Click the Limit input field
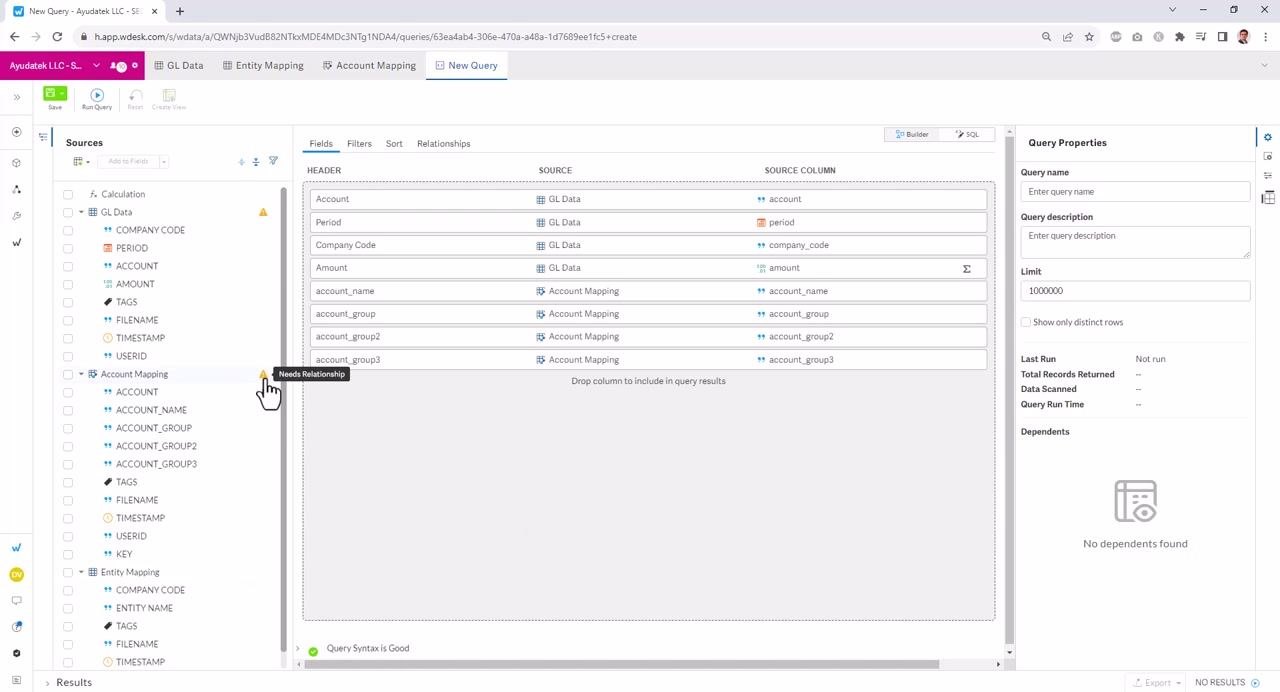The height and width of the screenshot is (692, 1280). click(x=1135, y=291)
